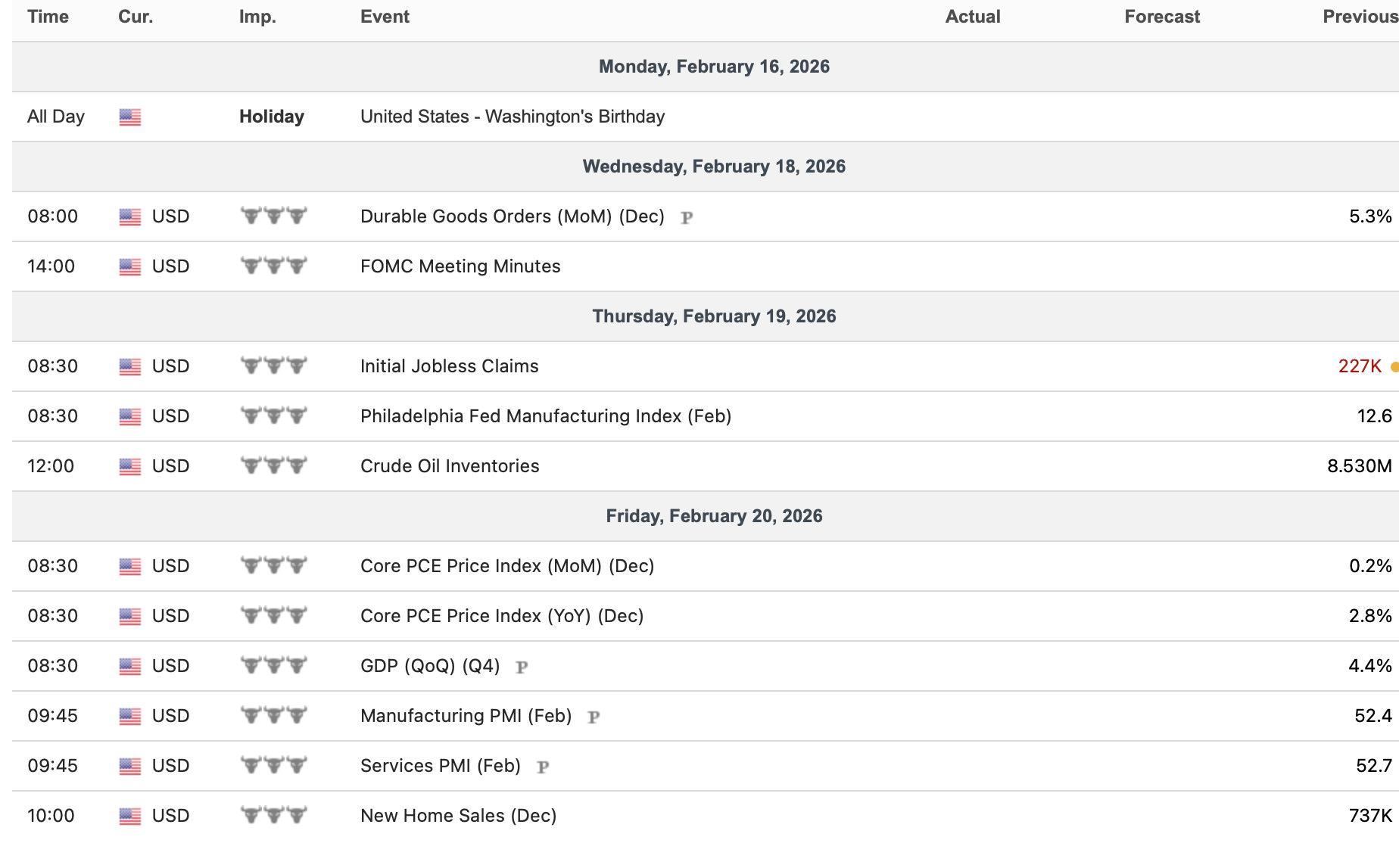Click the Imp. column header

(257, 17)
